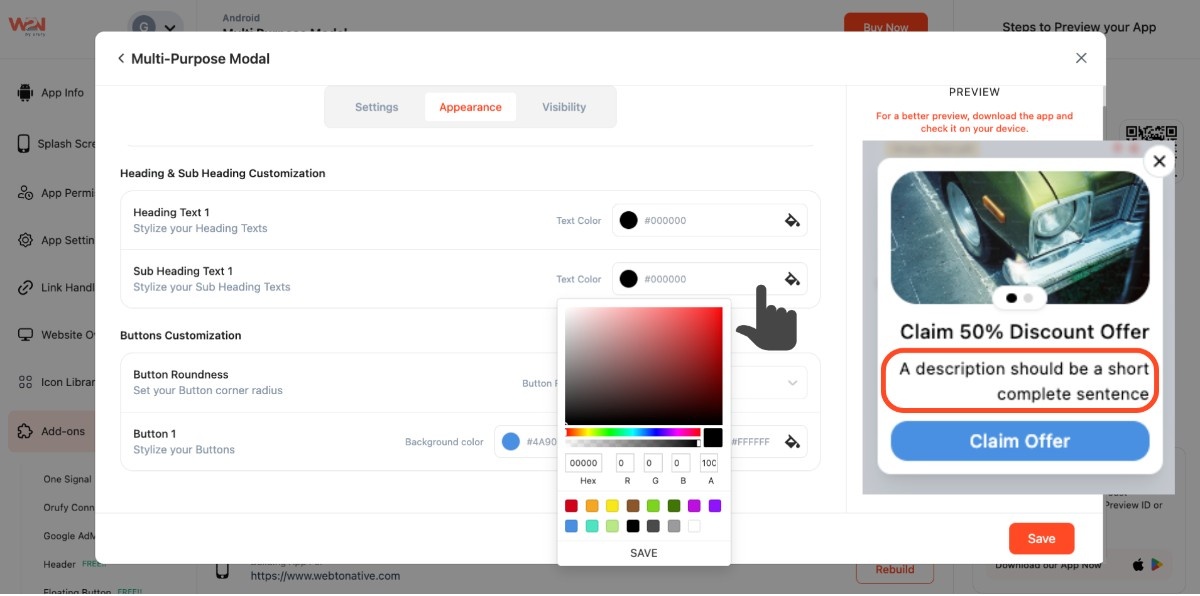Click the rainbow hue slider

[632, 432]
